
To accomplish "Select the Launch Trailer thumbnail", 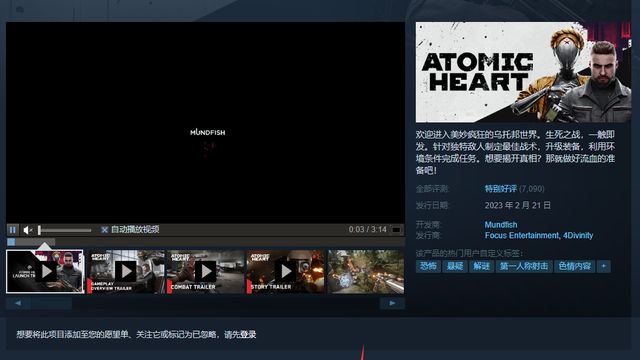I will [45, 271].
